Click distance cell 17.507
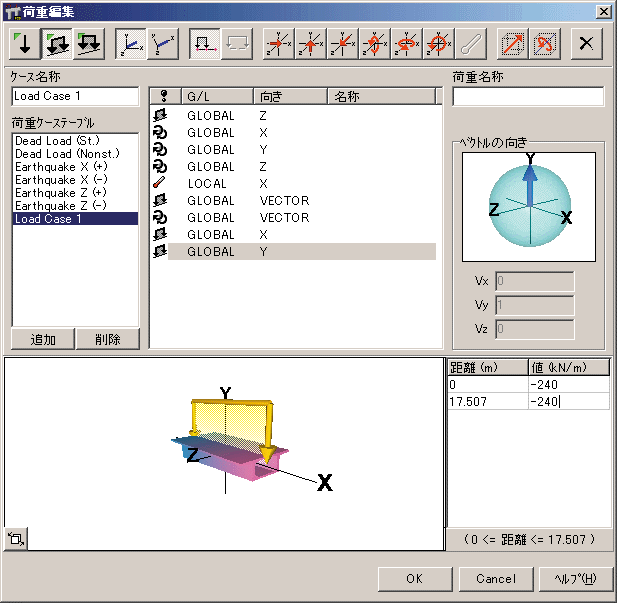Image resolution: width=617 pixels, height=603 pixels. click(488, 401)
